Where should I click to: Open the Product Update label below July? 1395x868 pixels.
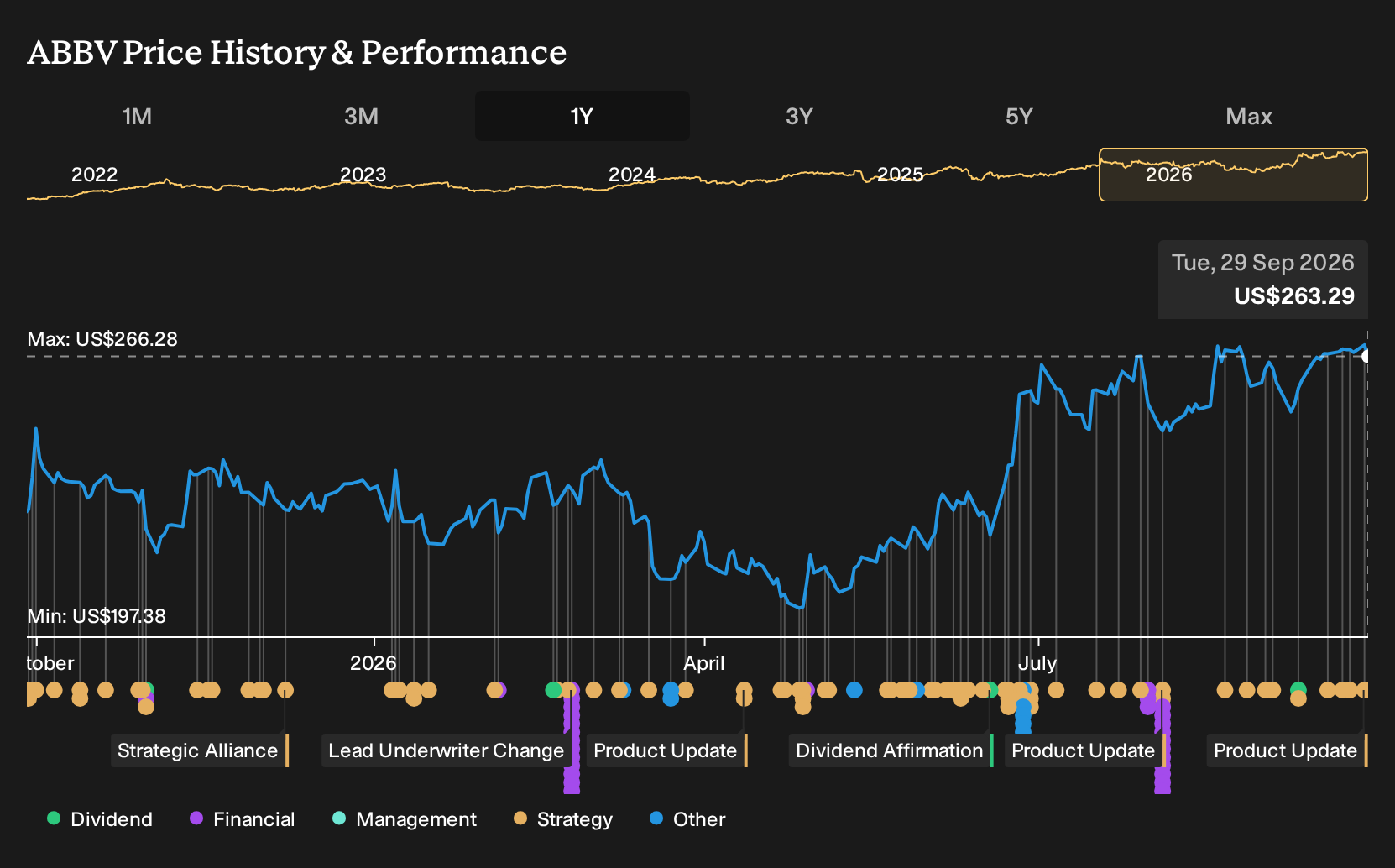tap(1085, 750)
